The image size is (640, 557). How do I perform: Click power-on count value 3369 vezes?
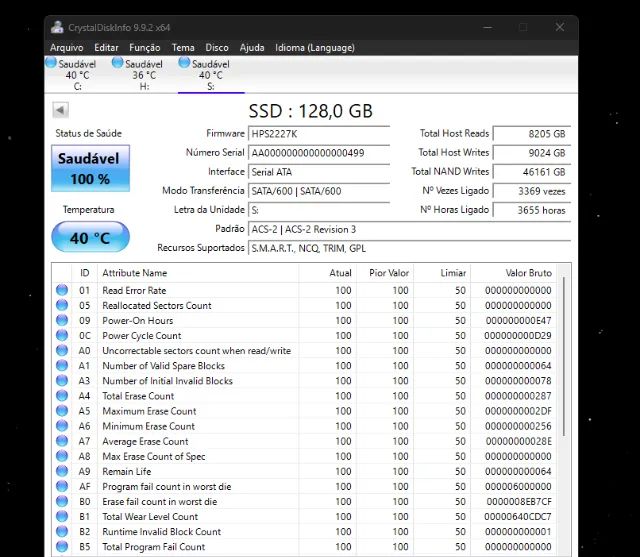[532, 191]
